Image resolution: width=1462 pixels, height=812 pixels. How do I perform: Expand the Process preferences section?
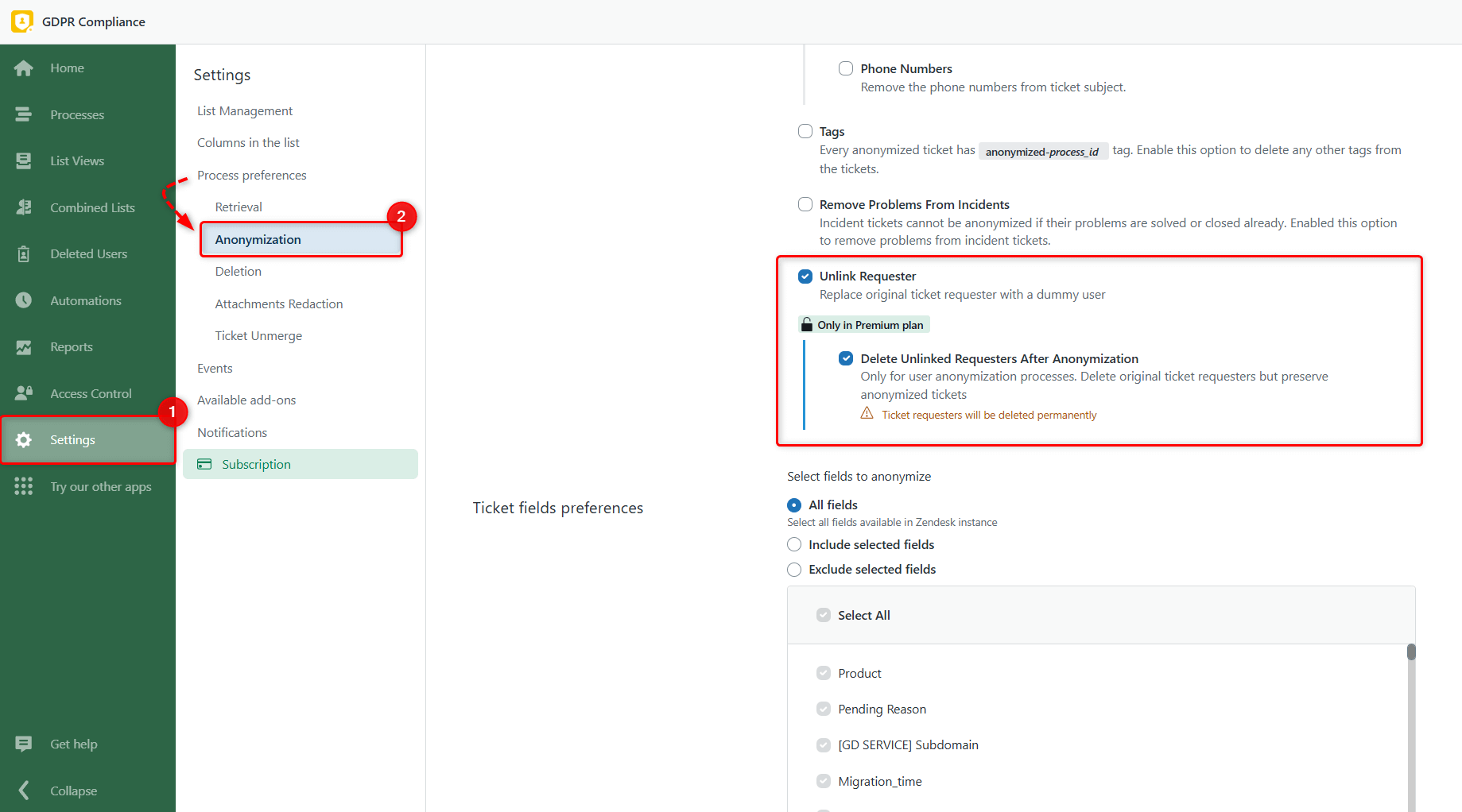[251, 175]
